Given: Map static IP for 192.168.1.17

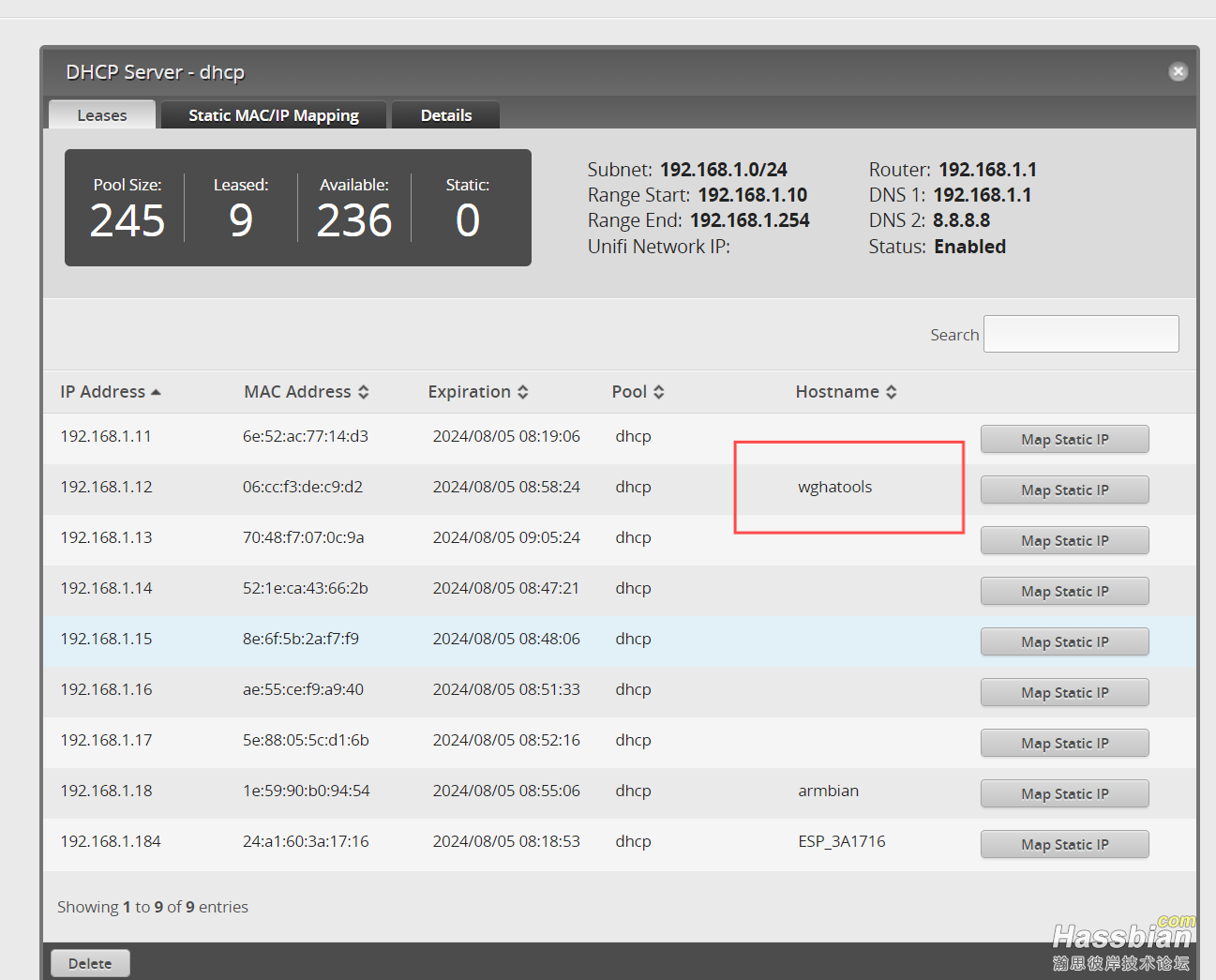Looking at the screenshot, I should [1065, 743].
